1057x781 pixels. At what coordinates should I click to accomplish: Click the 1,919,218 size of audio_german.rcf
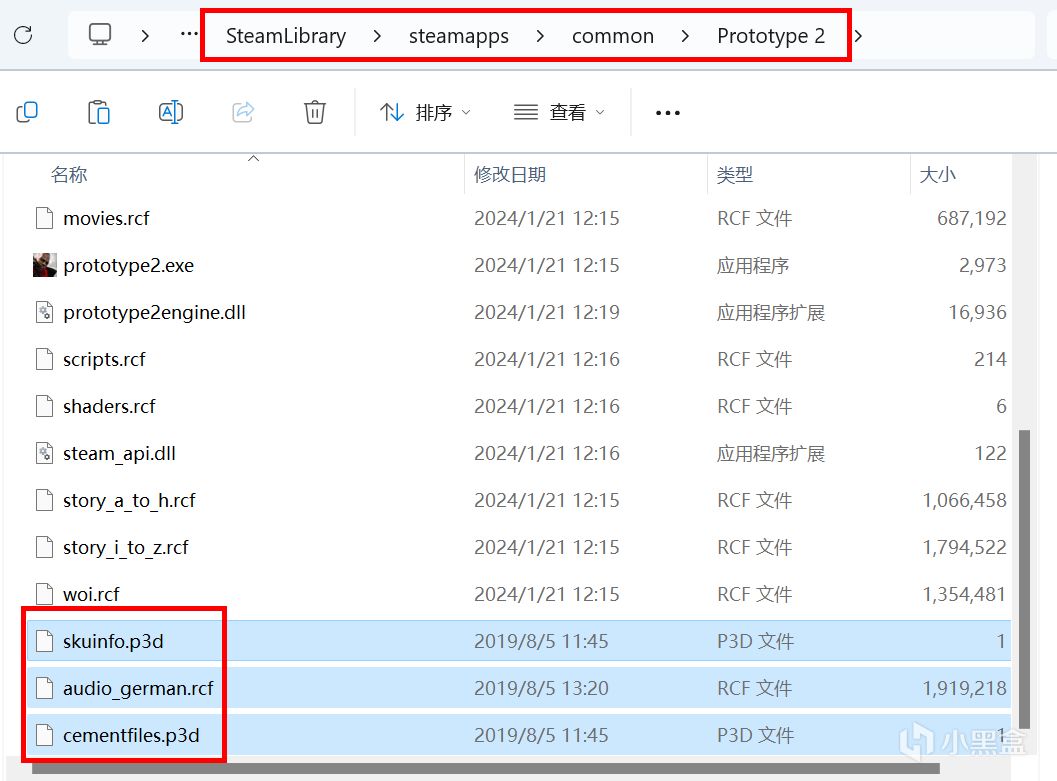964,689
